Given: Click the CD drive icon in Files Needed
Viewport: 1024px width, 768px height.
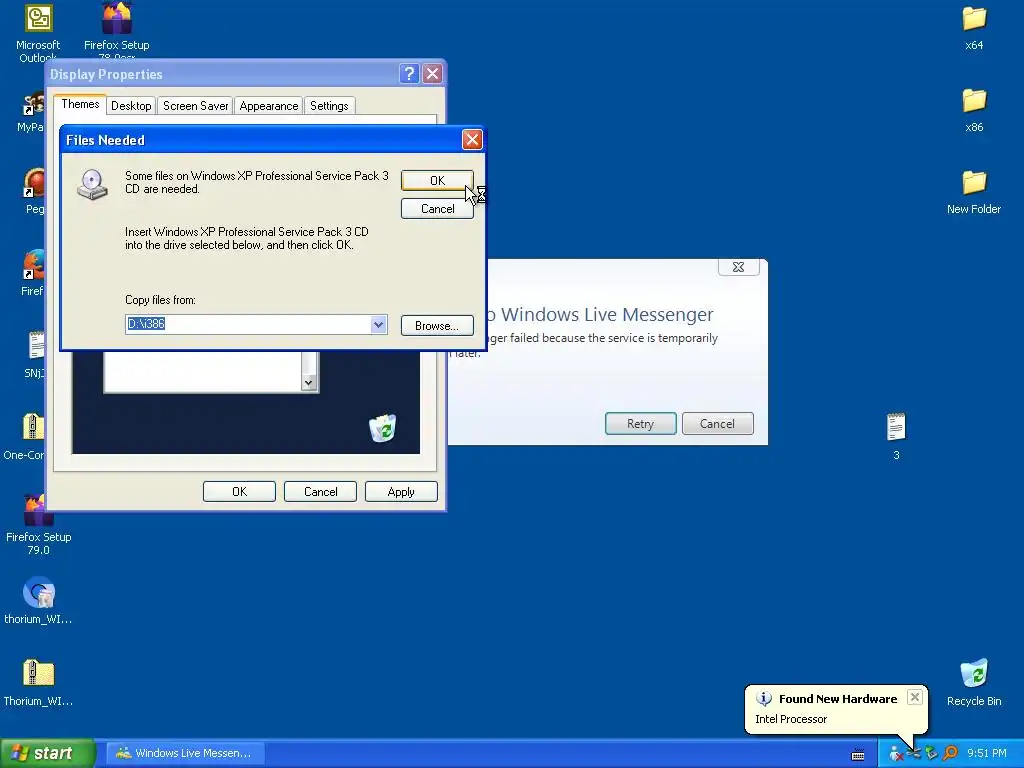Looking at the screenshot, I should tap(93, 185).
